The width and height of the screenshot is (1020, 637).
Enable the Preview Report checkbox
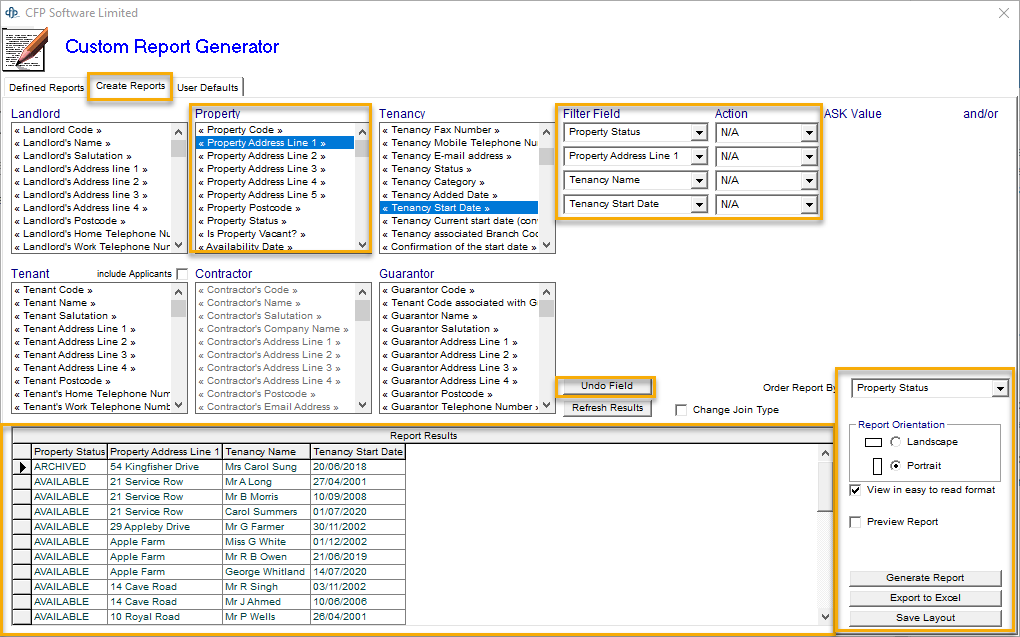(x=855, y=522)
